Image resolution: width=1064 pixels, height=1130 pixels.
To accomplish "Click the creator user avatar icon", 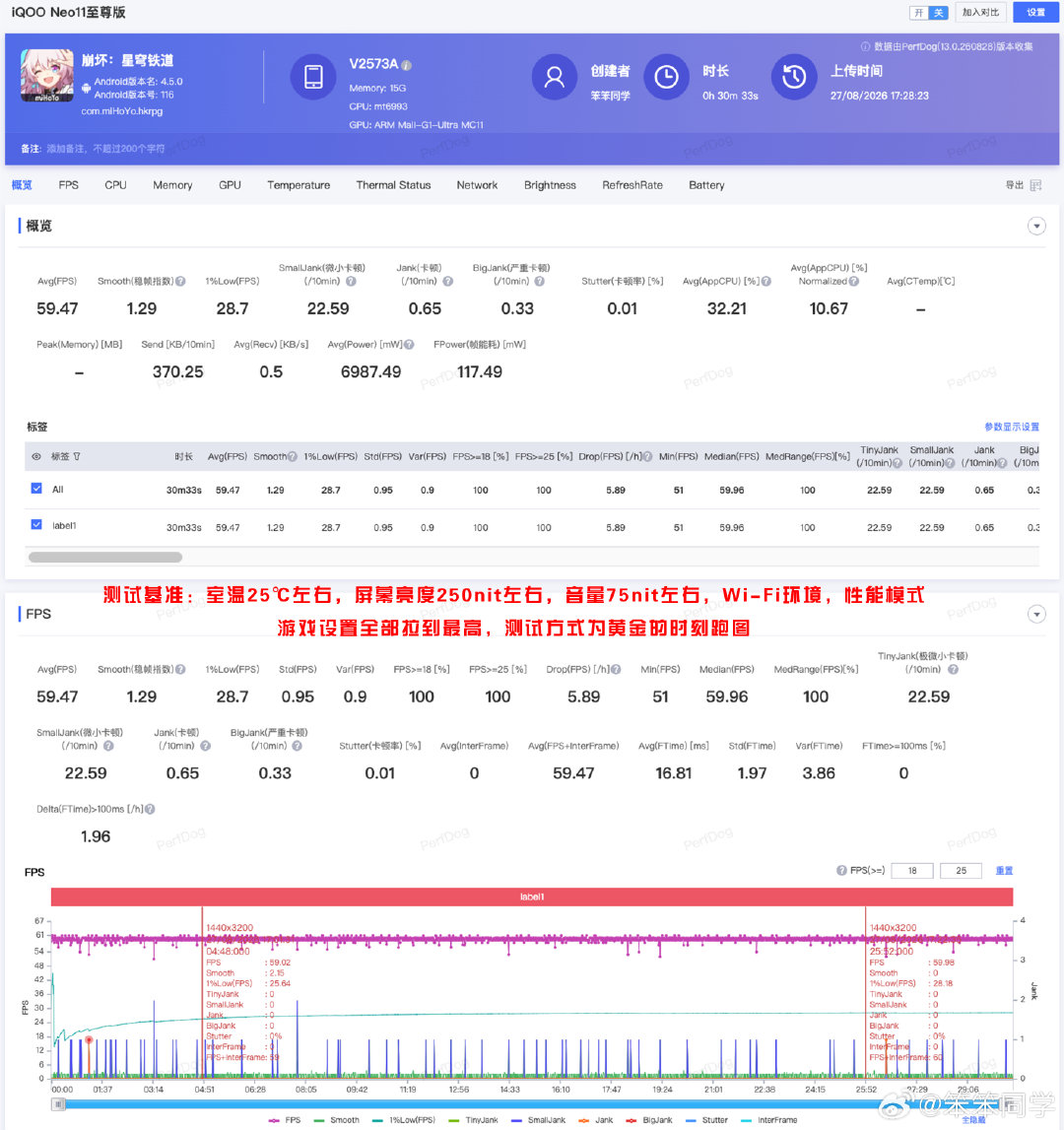I will tap(555, 77).
